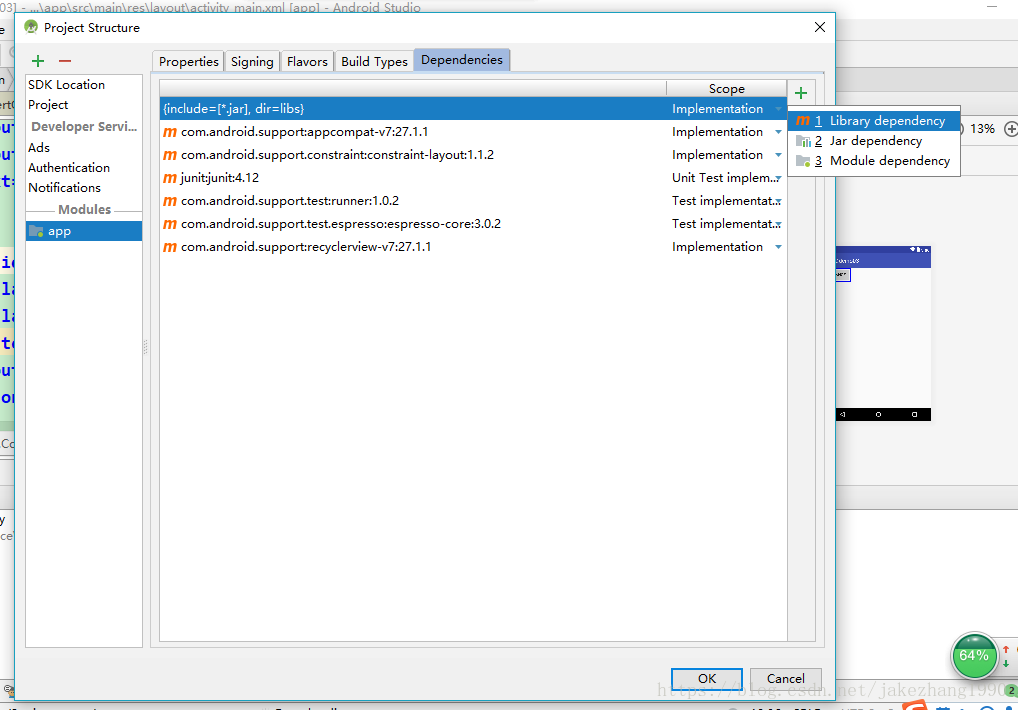Select com.android.support:appcompat-v7:27.1.1 row

[473, 132]
